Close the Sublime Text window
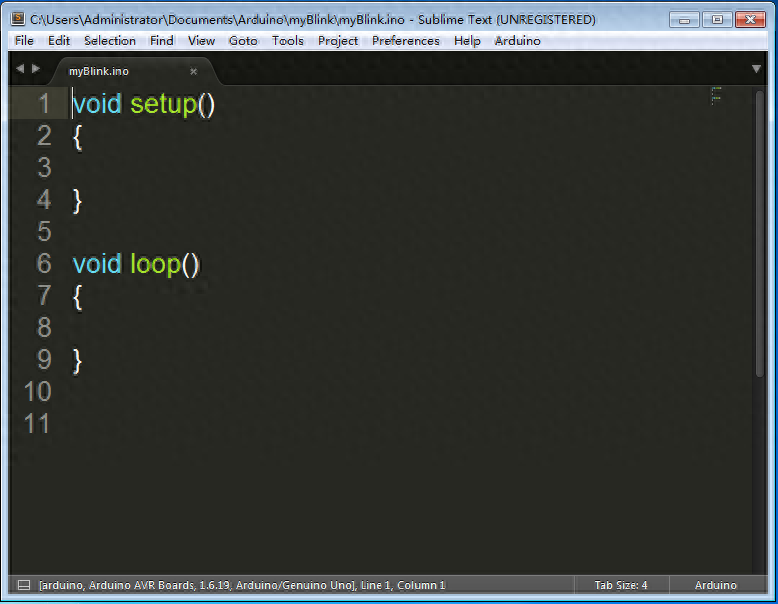 point(750,20)
